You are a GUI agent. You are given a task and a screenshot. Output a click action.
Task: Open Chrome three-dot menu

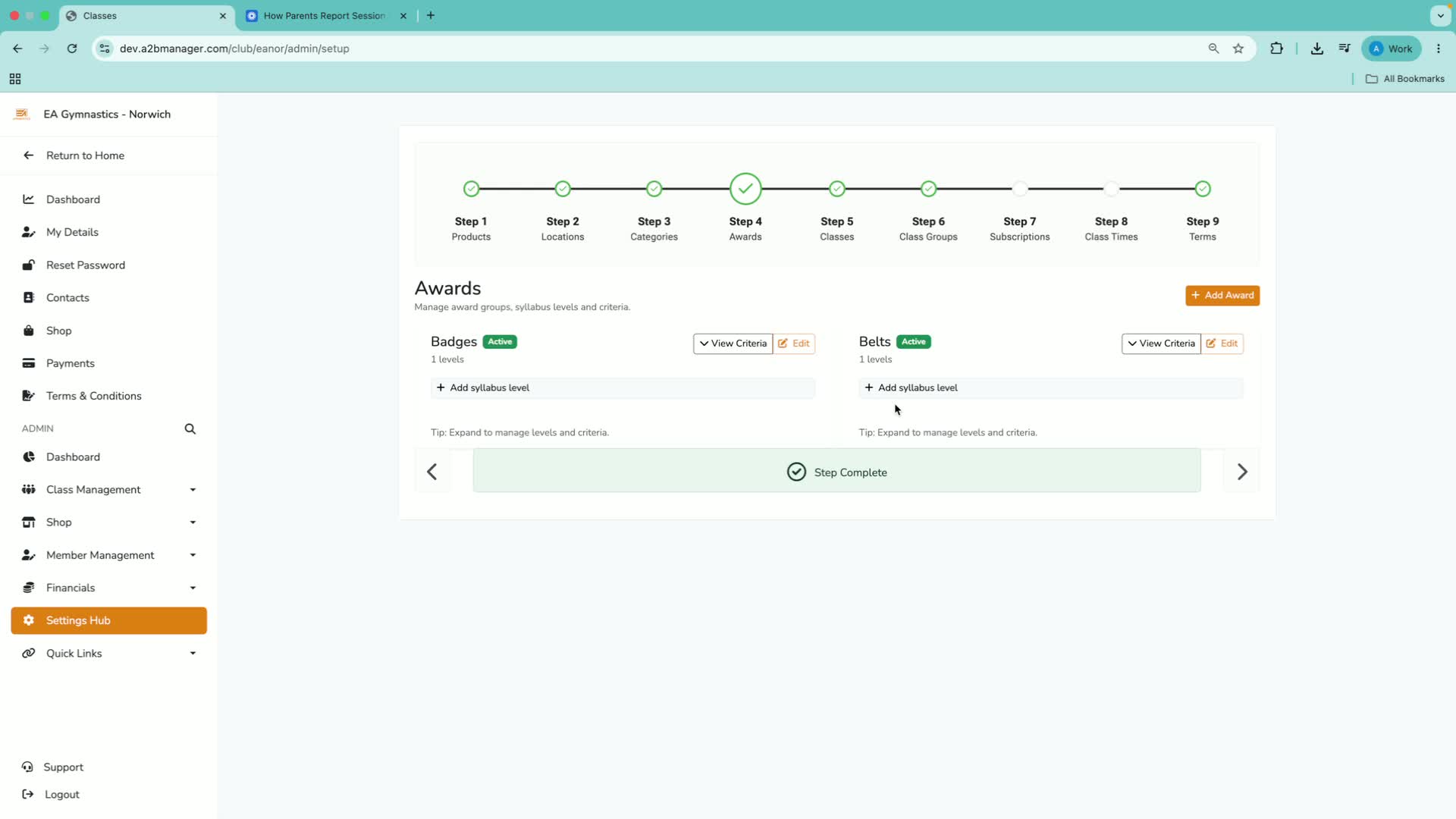click(1439, 49)
